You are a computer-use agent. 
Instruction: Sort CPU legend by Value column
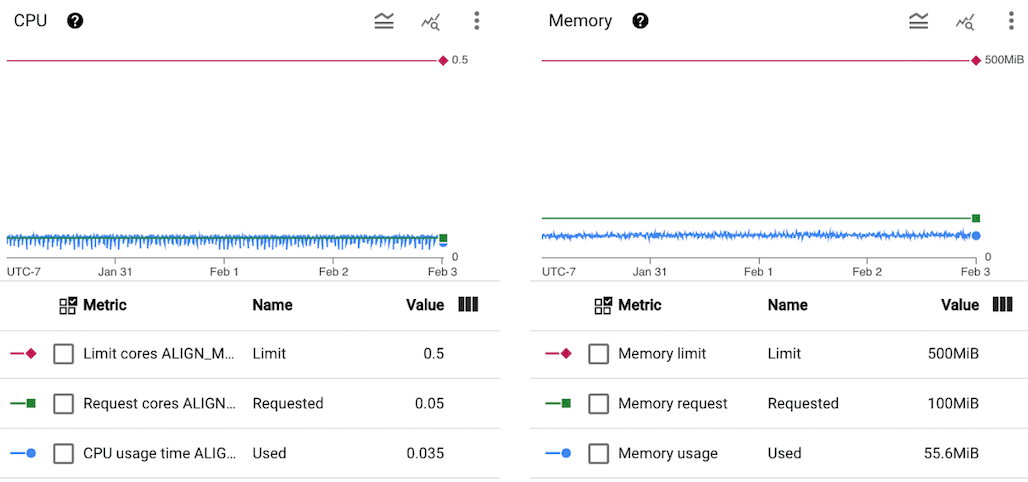tap(425, 305)
